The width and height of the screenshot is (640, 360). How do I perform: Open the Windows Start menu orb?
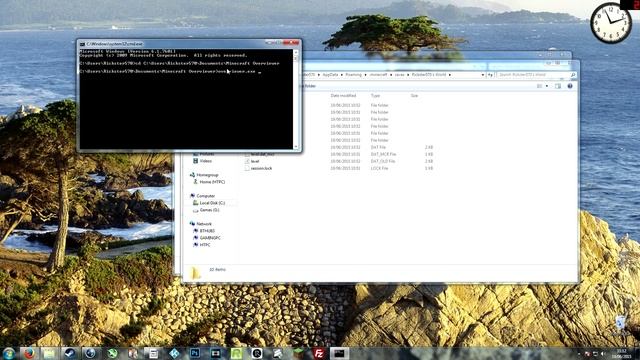(x=9, y=353)
